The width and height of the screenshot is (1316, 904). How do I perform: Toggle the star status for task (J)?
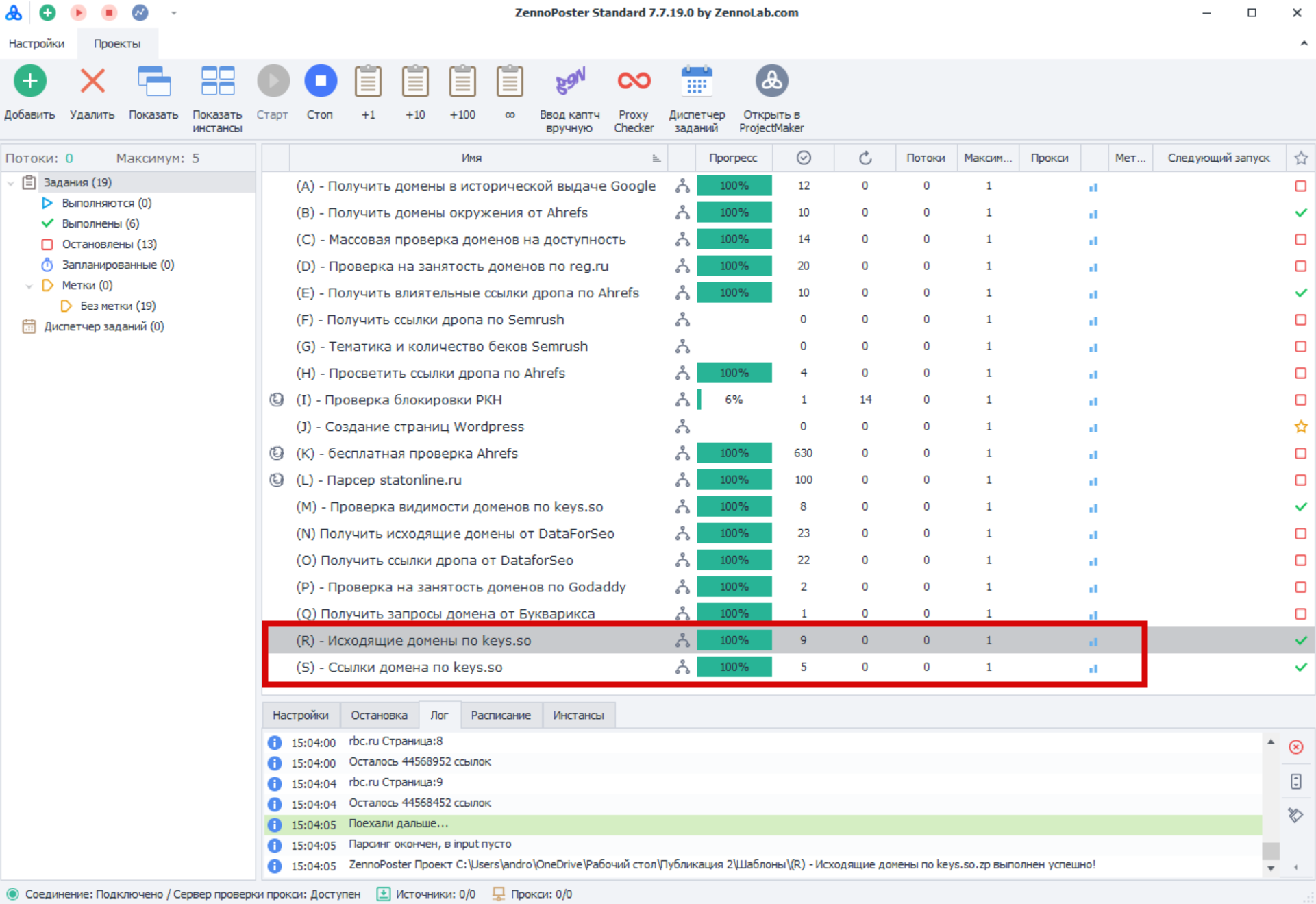pos(1301,426)
